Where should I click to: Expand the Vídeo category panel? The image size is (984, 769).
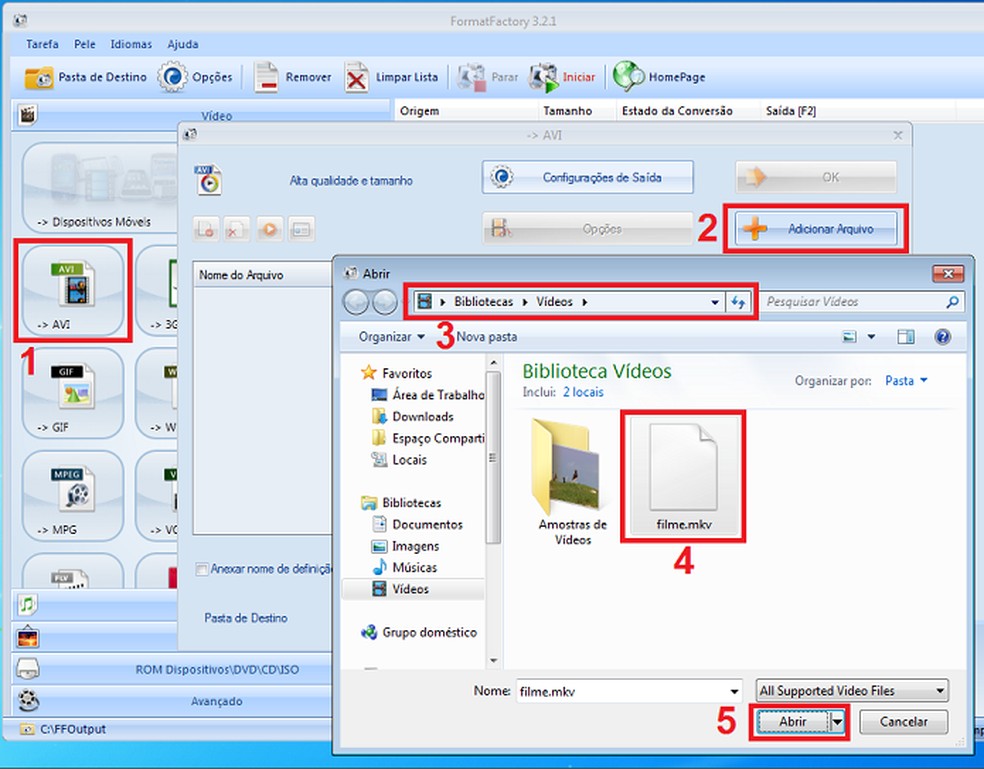[201, 116]
